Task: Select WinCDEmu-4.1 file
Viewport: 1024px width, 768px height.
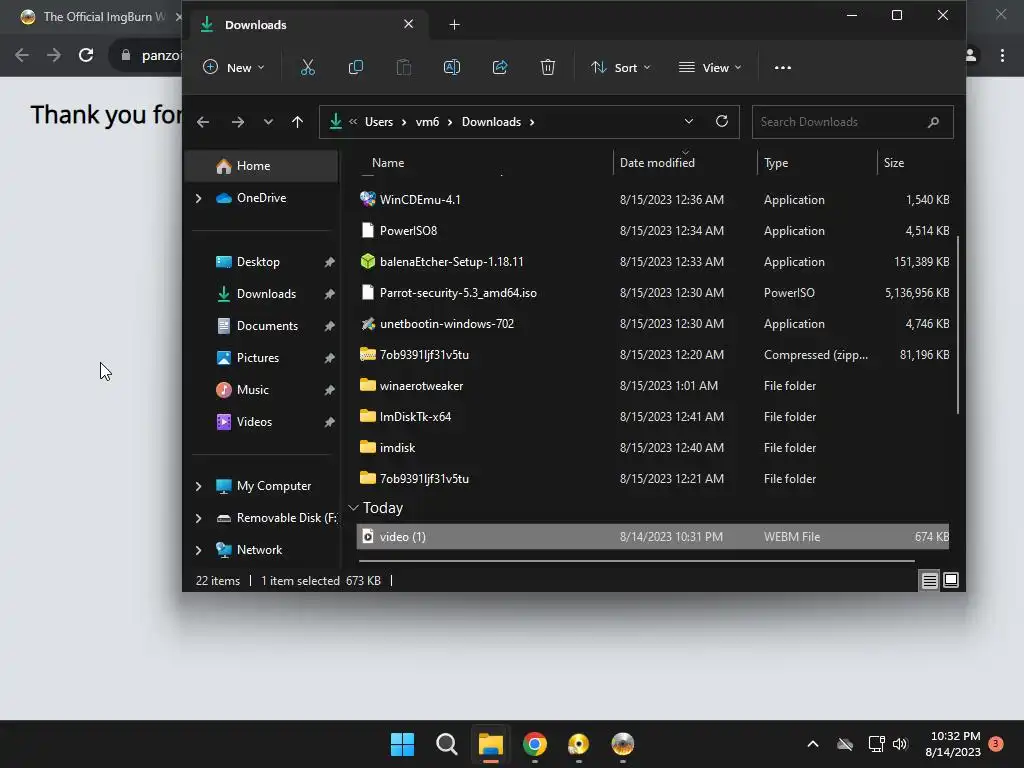Action: tap(420, 200)
